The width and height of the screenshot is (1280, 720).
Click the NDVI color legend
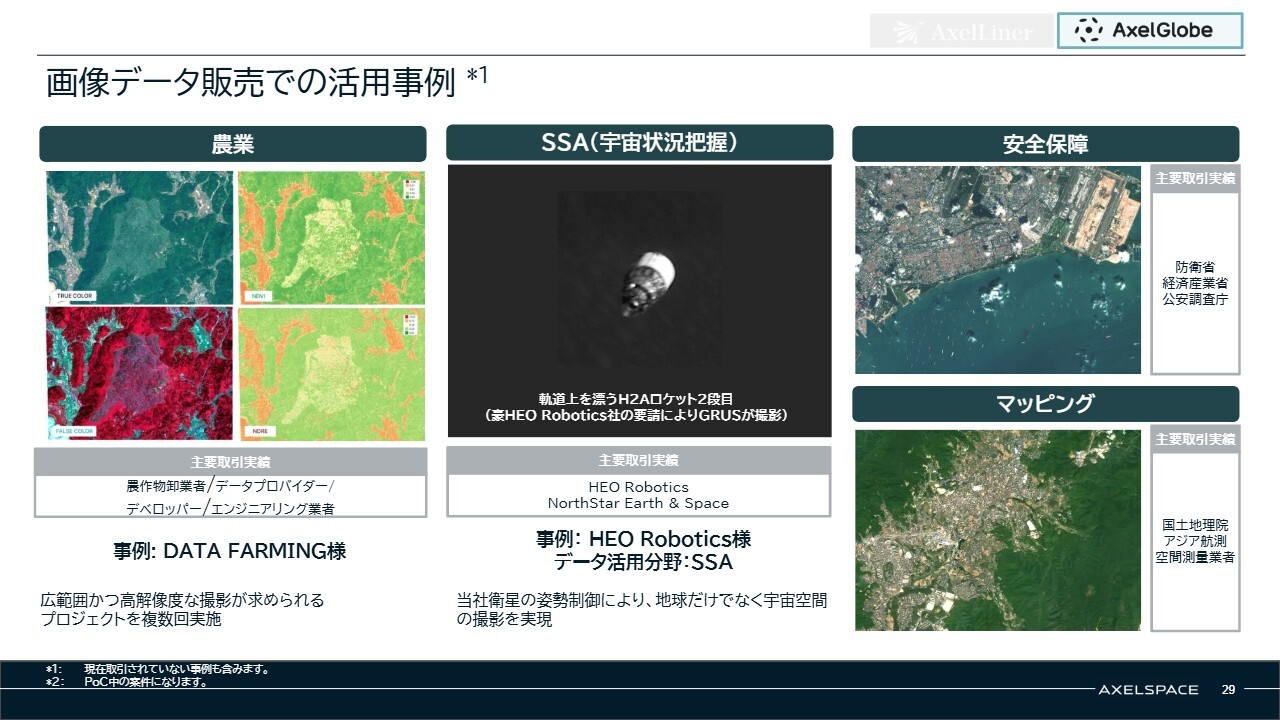[411, 190]
